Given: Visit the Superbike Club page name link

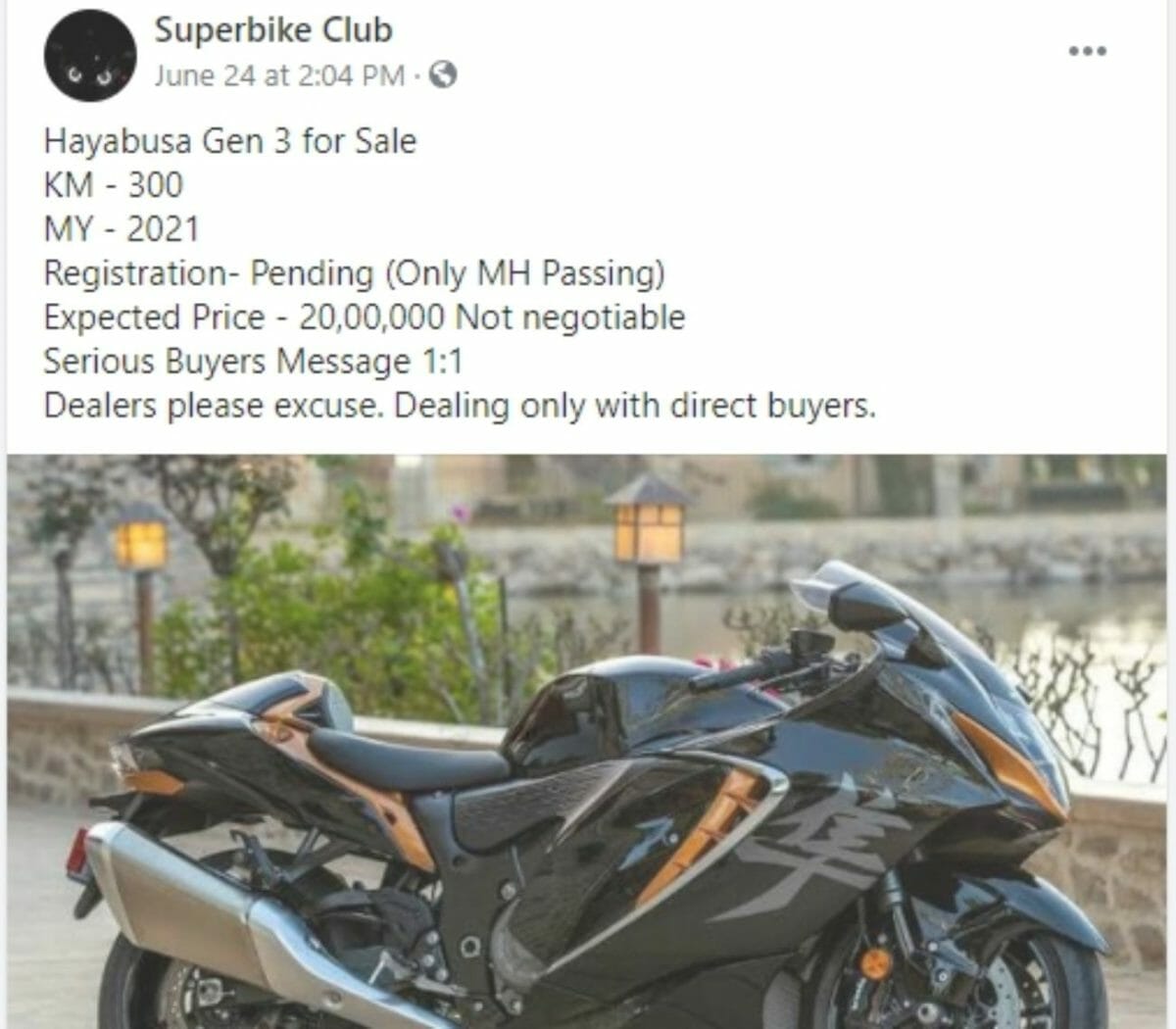Looking at the screenshot, I should coord(273,29).
